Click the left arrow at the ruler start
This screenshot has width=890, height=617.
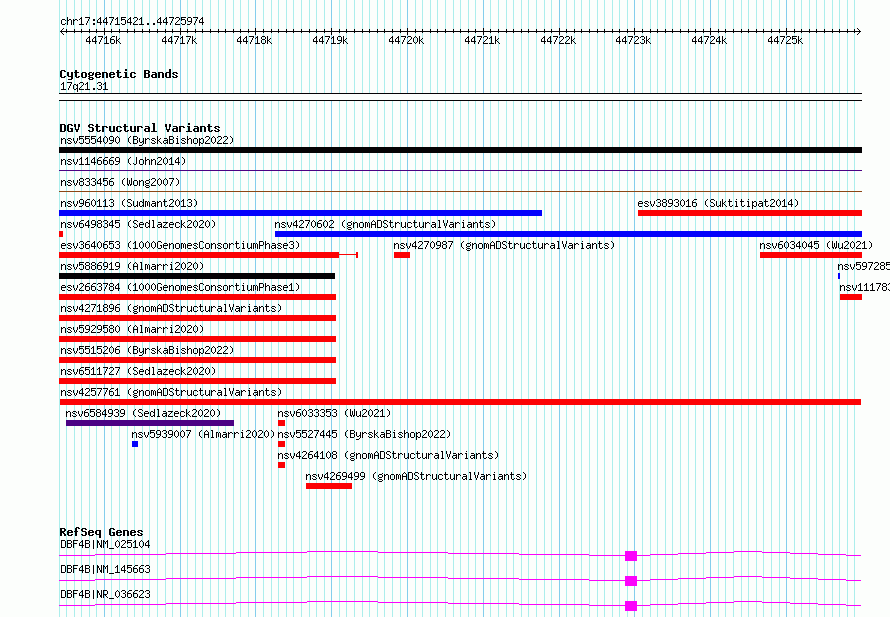point(62,32)
